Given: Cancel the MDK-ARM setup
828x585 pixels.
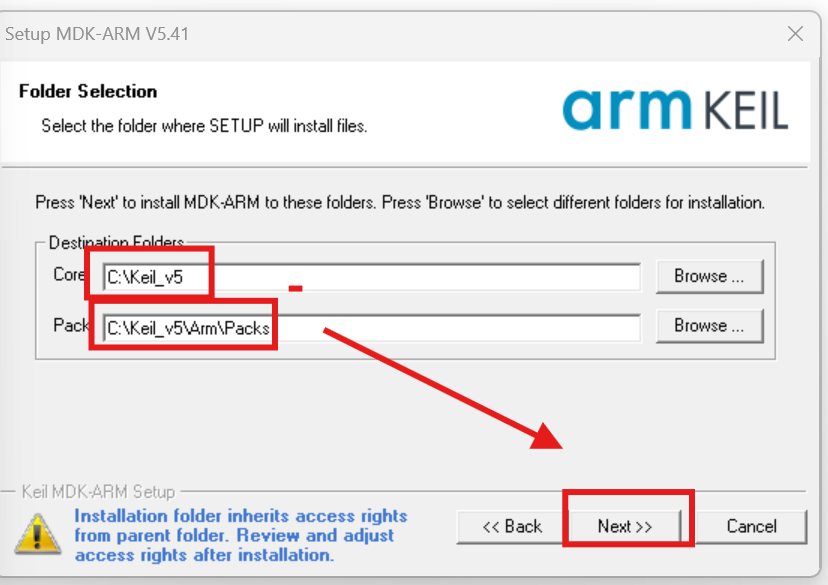Looking at the screenshot, I should pyautogui.click(x=751, y=526).
